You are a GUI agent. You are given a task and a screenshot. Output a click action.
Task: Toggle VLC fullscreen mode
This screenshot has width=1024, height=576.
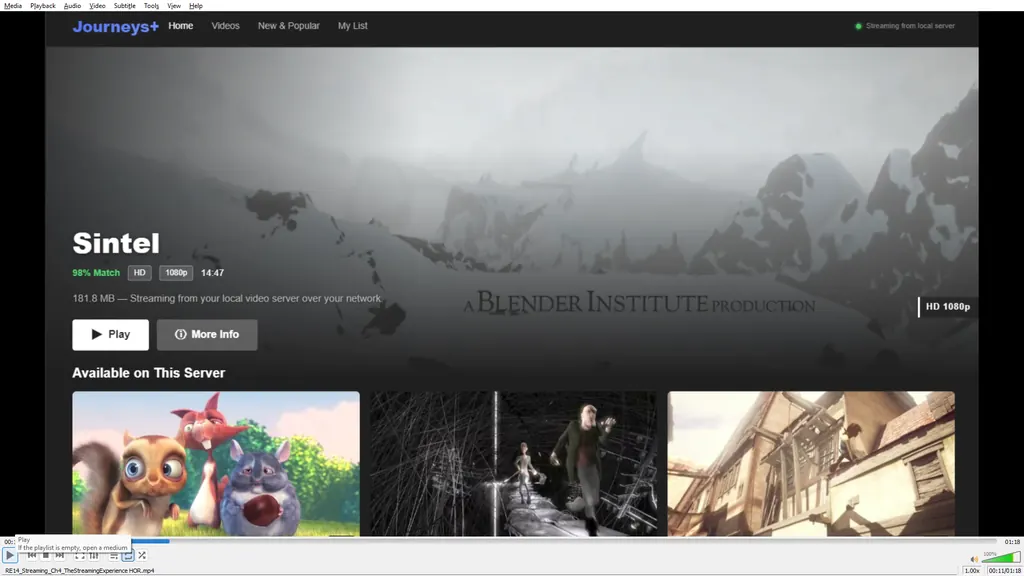pos(80,556)
